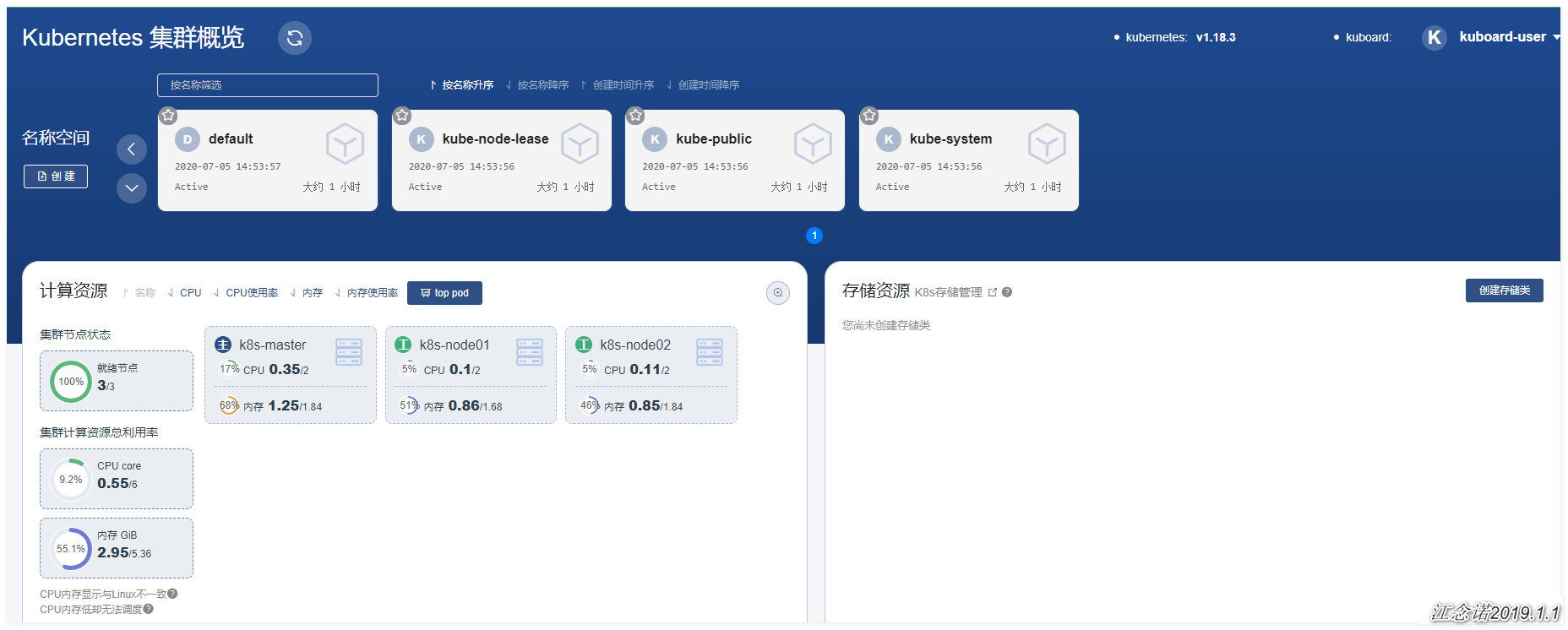
Task: Click the server icon on k8s-node02 card
Action: coord(710,352)
